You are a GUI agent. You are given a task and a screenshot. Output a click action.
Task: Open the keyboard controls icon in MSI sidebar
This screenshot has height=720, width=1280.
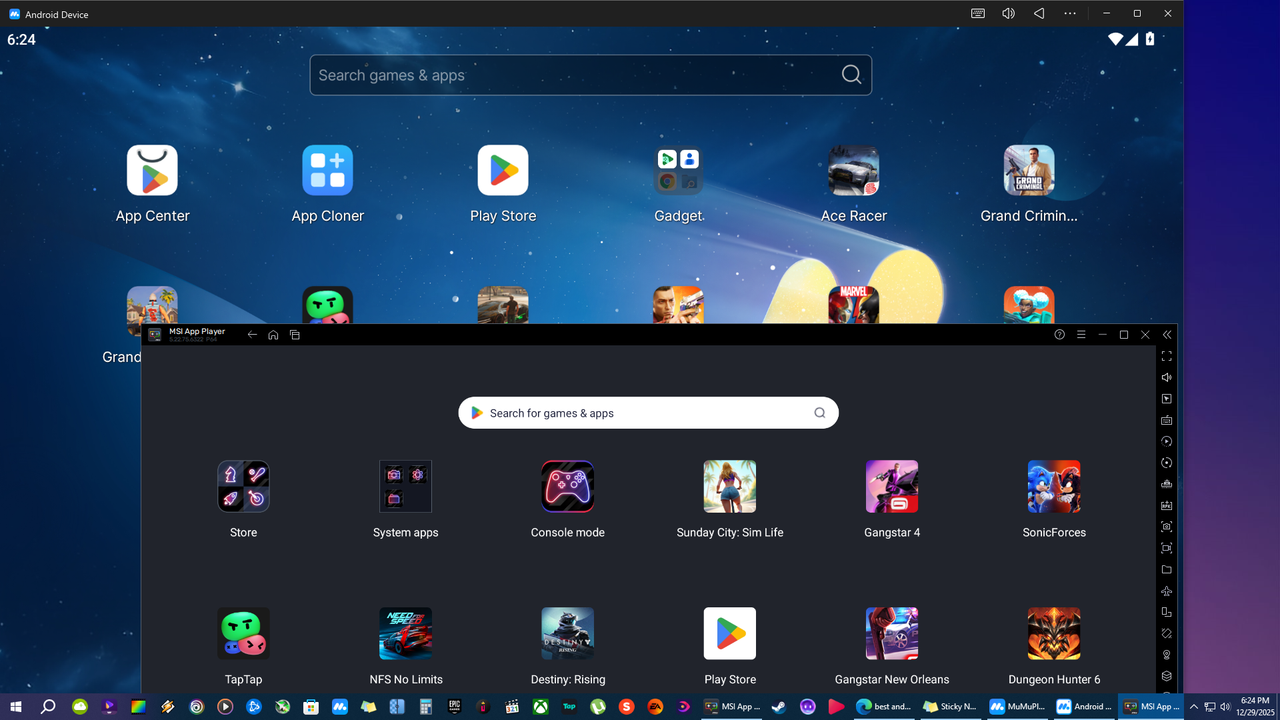coord(1166,420)
